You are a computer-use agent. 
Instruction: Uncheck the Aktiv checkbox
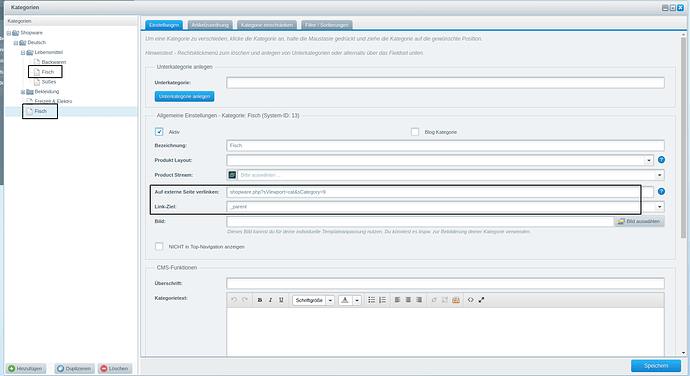(159, 132)
